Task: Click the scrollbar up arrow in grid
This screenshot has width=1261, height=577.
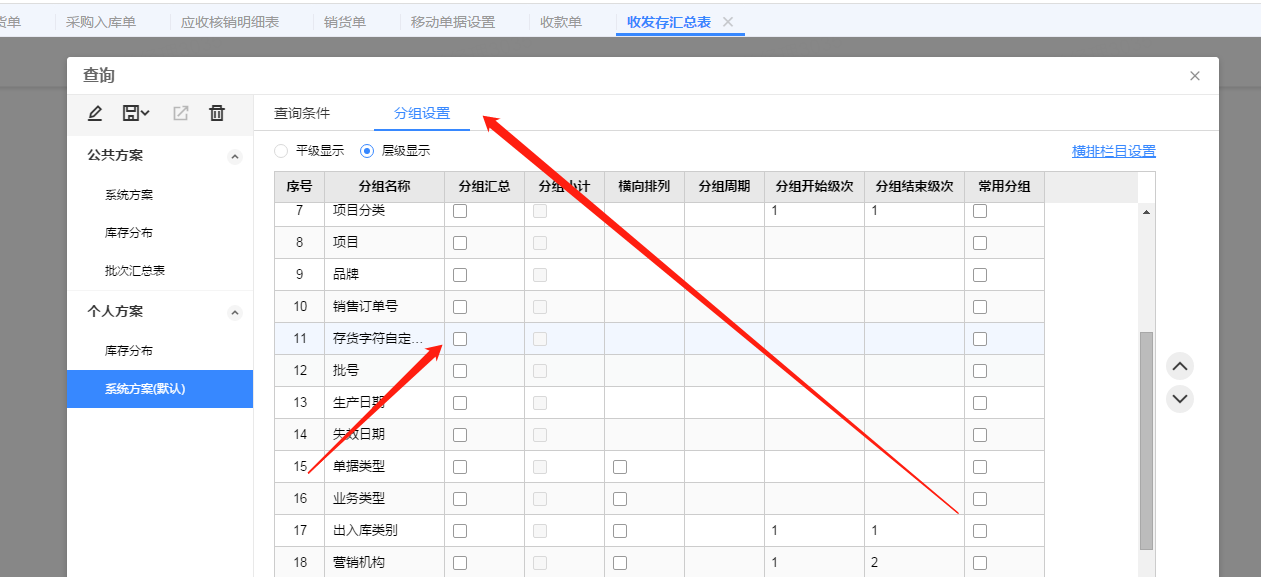Action: tap(1146, 212)
